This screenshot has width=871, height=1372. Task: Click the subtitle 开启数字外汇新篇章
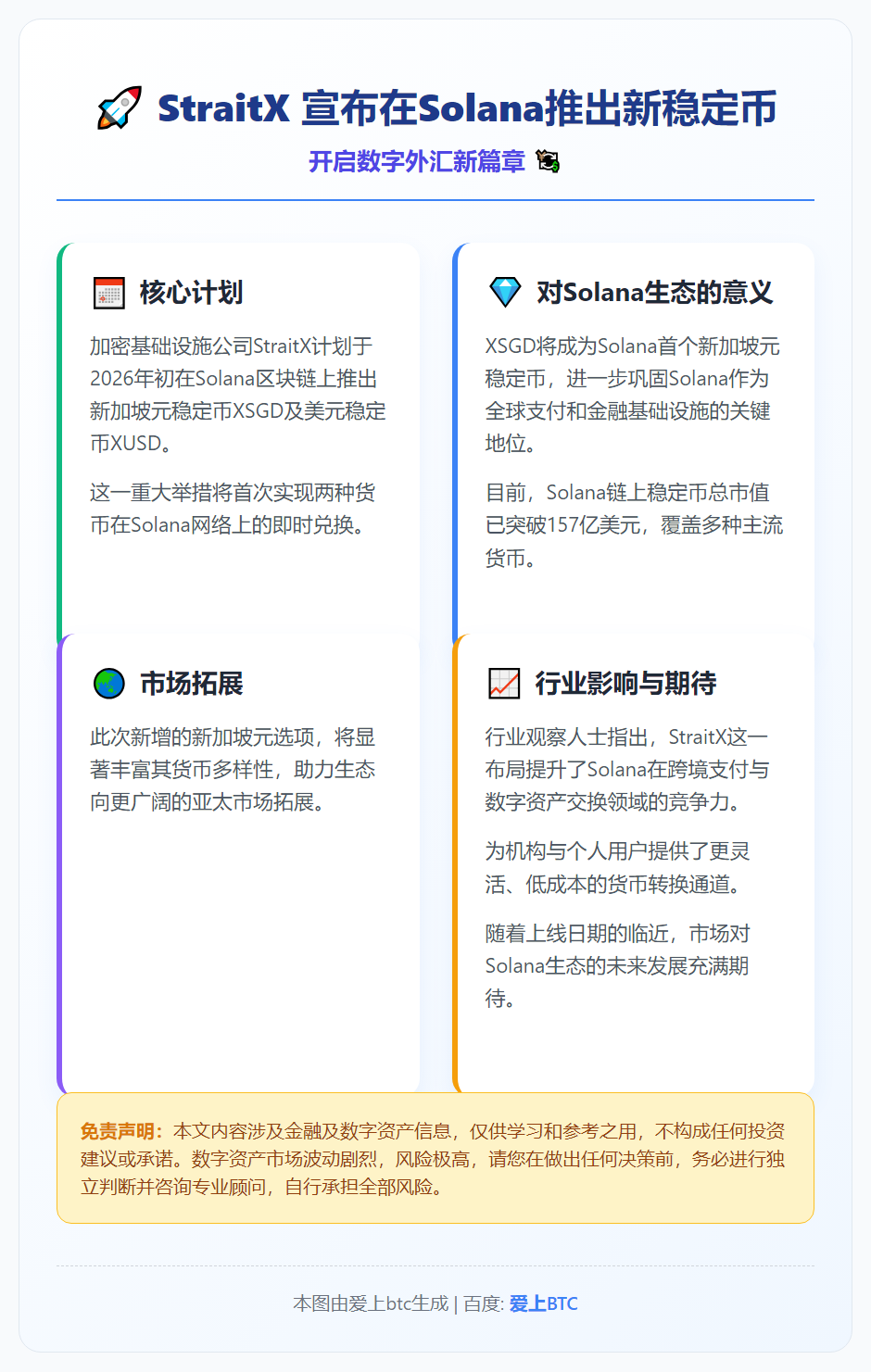click(417, 162)
